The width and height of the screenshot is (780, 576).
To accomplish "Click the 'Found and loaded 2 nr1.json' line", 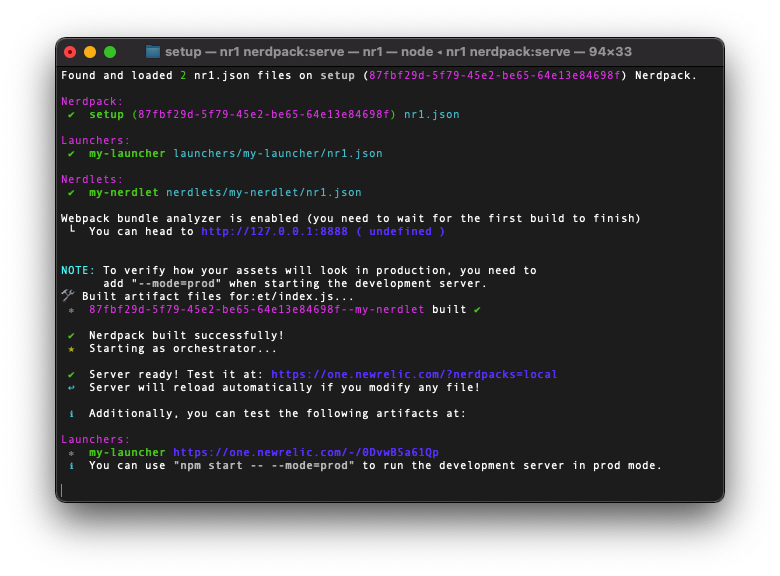I will [x=379, y=76].
